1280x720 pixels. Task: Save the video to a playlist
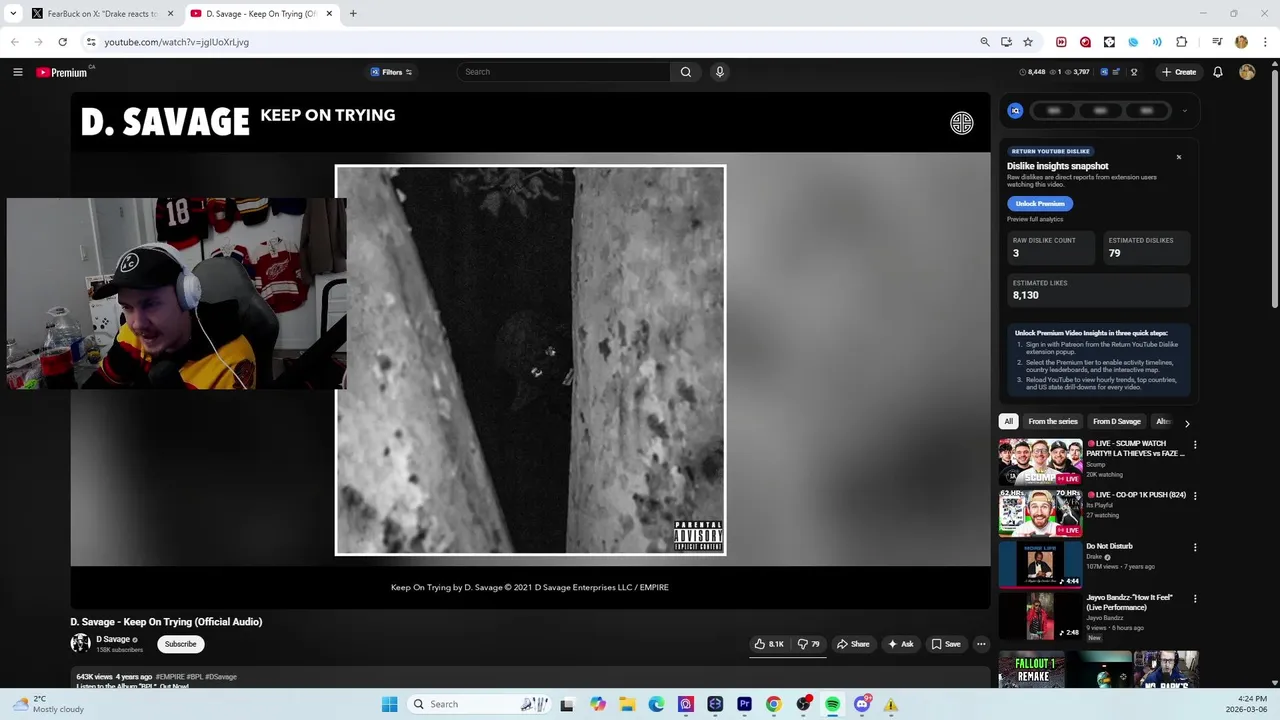[x=946, y=644]
